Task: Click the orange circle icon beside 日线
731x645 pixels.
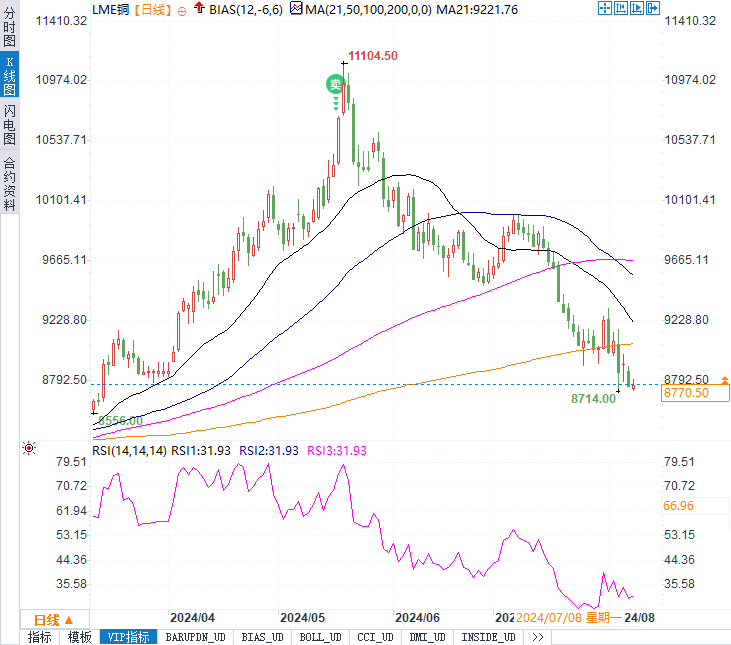Action: (182, 11)
